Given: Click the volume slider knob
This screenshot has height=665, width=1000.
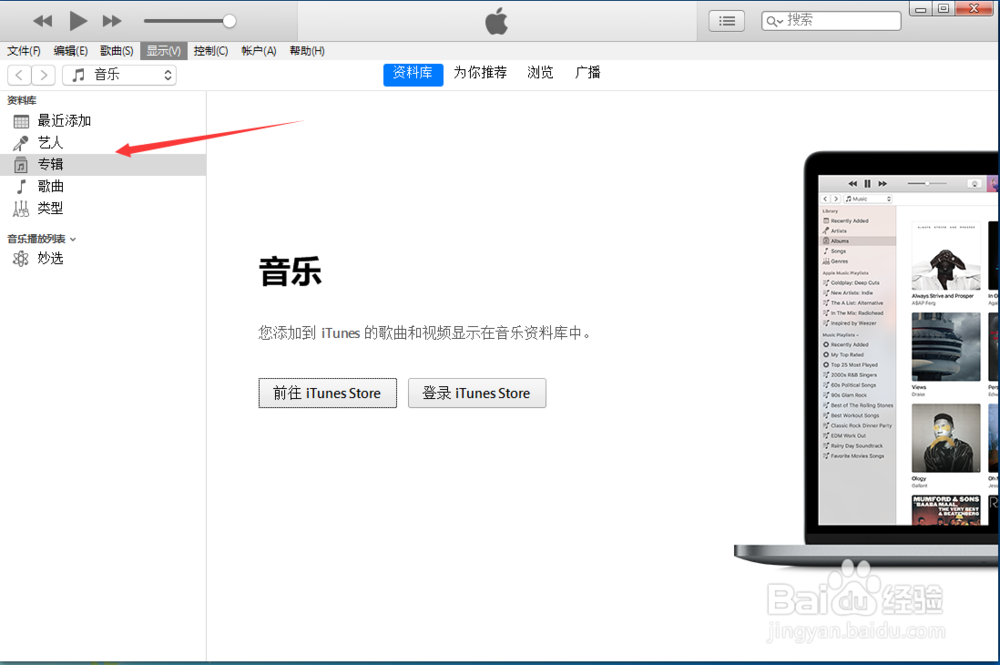Looking at the screenshot, I should (229, 21).
